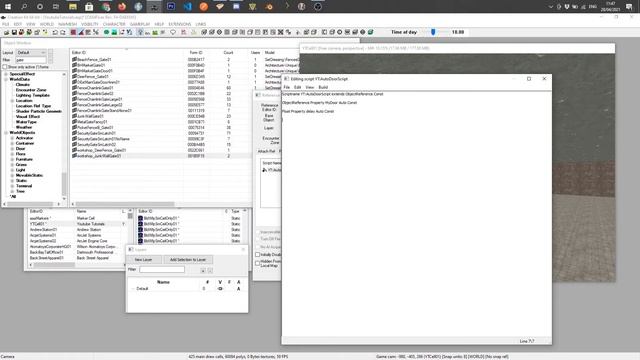Open taskbar search
Screen dimensions: 640x360
point(24,7)
